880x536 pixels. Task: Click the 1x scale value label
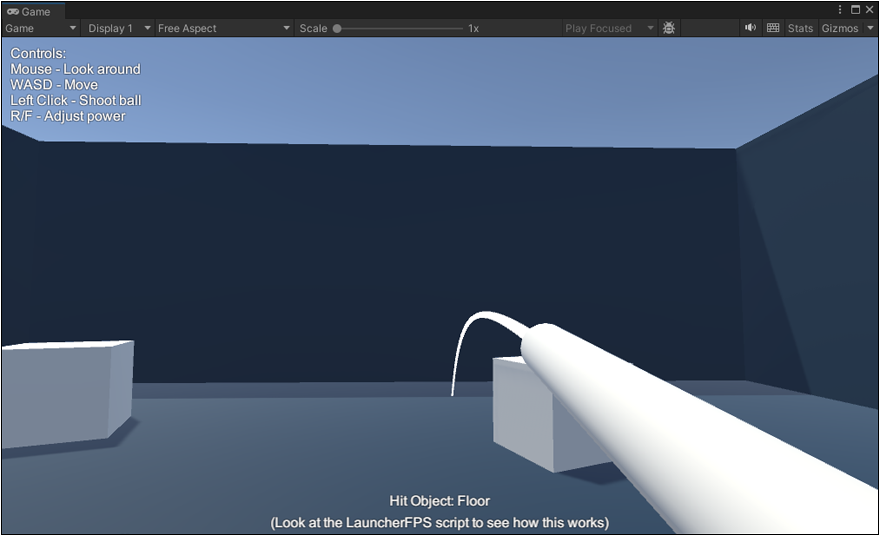tap(473, 28)
